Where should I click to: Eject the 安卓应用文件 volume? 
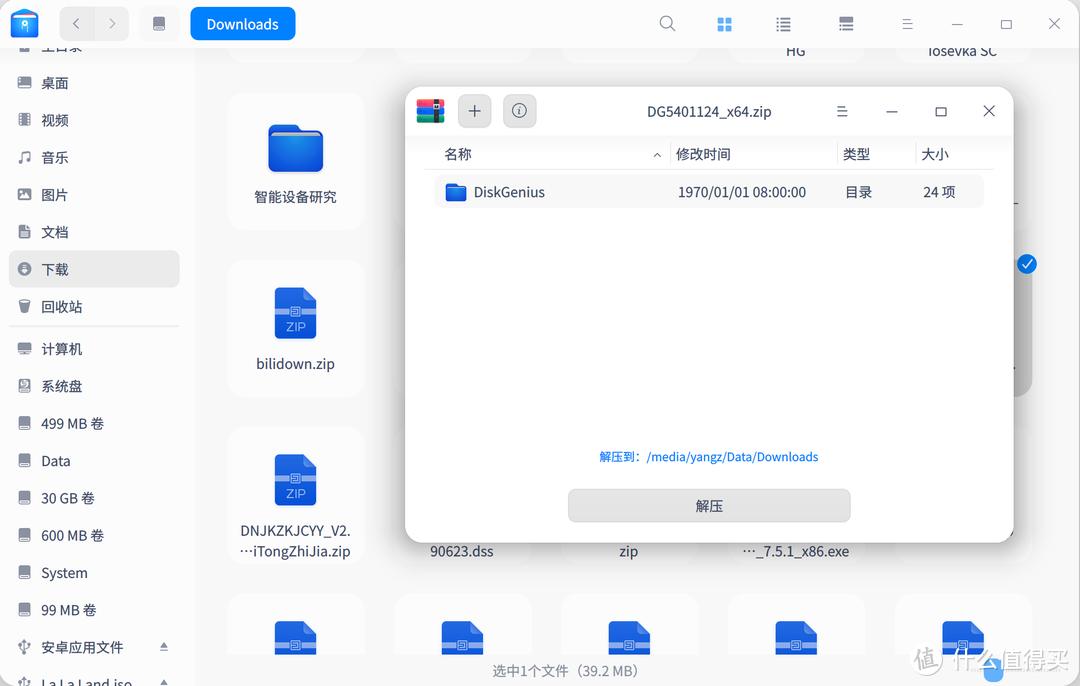point(164,647)
